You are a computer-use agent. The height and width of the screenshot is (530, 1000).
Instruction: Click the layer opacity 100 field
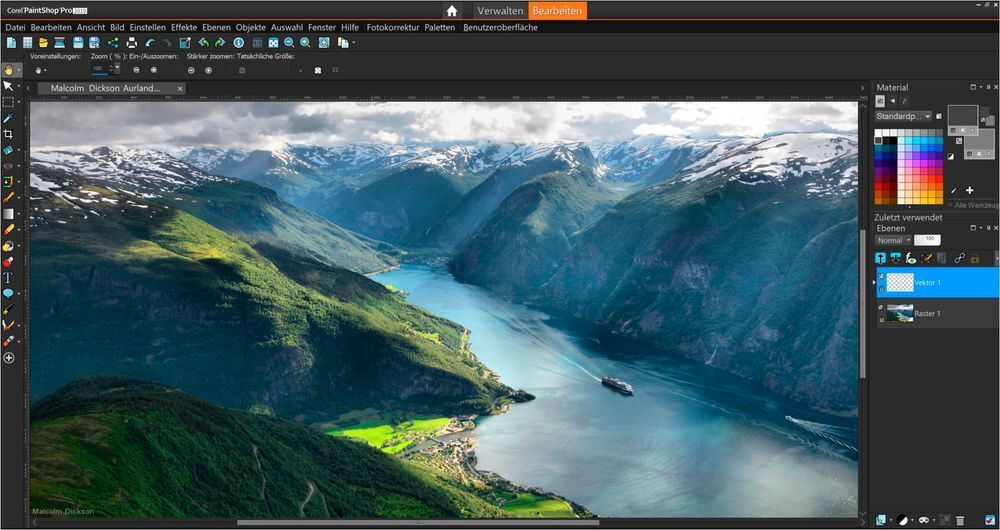coord(927,240)
